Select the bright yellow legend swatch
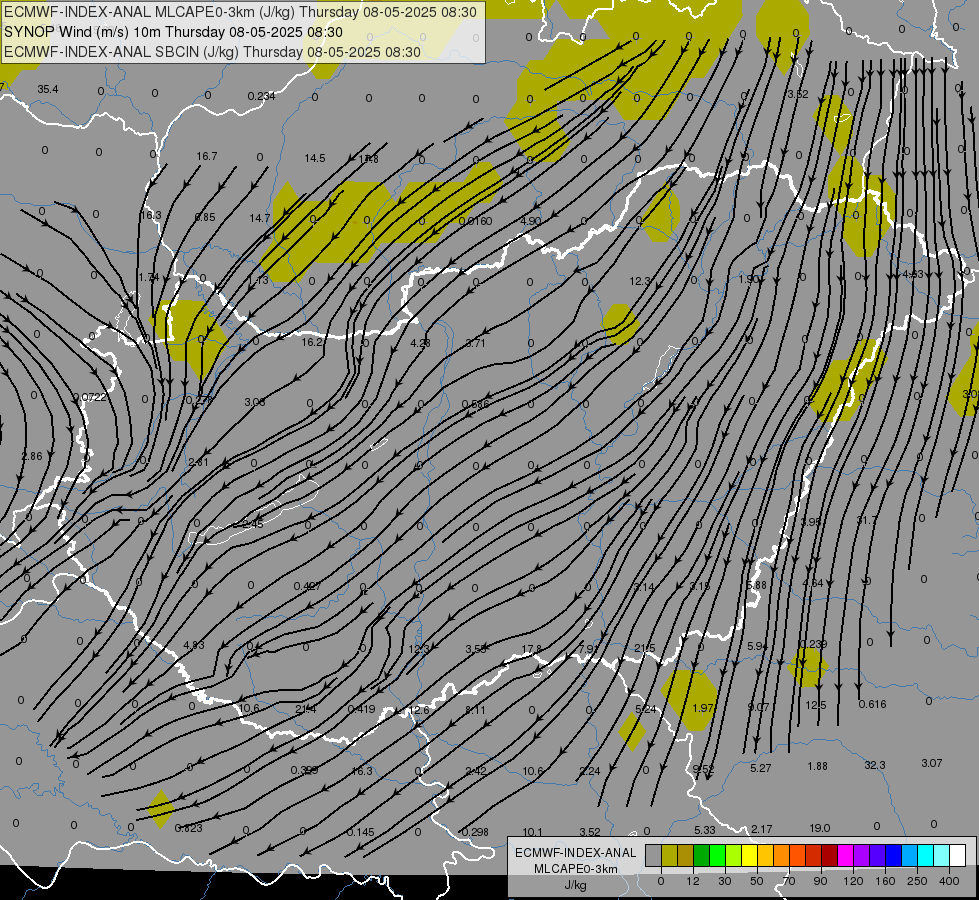979x900 pixels. pos(749,855)
